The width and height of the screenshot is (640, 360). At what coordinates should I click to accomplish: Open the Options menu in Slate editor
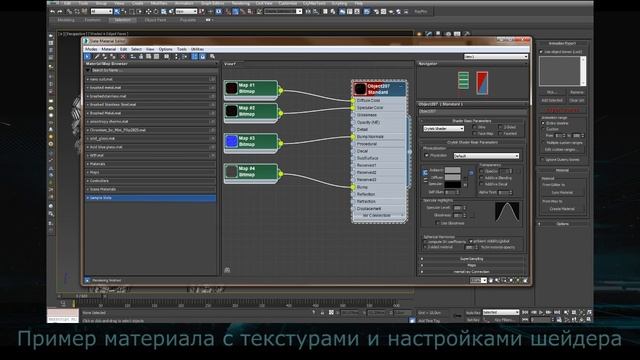coord(165,49)
